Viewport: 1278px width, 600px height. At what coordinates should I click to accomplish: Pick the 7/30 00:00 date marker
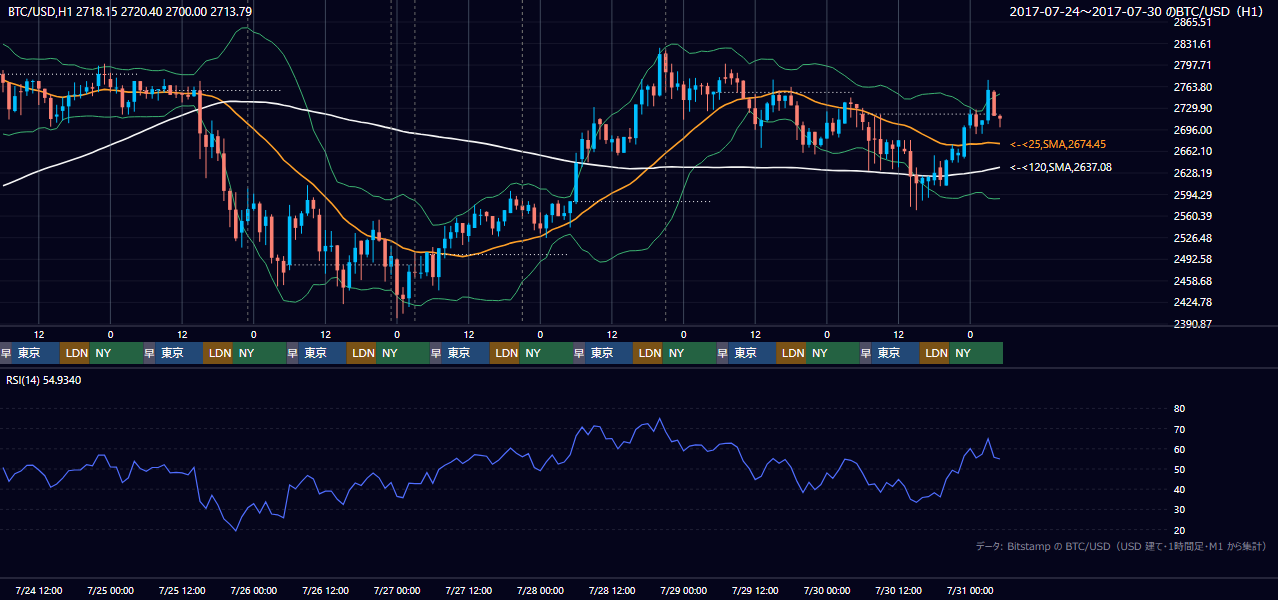coord(827,590)
